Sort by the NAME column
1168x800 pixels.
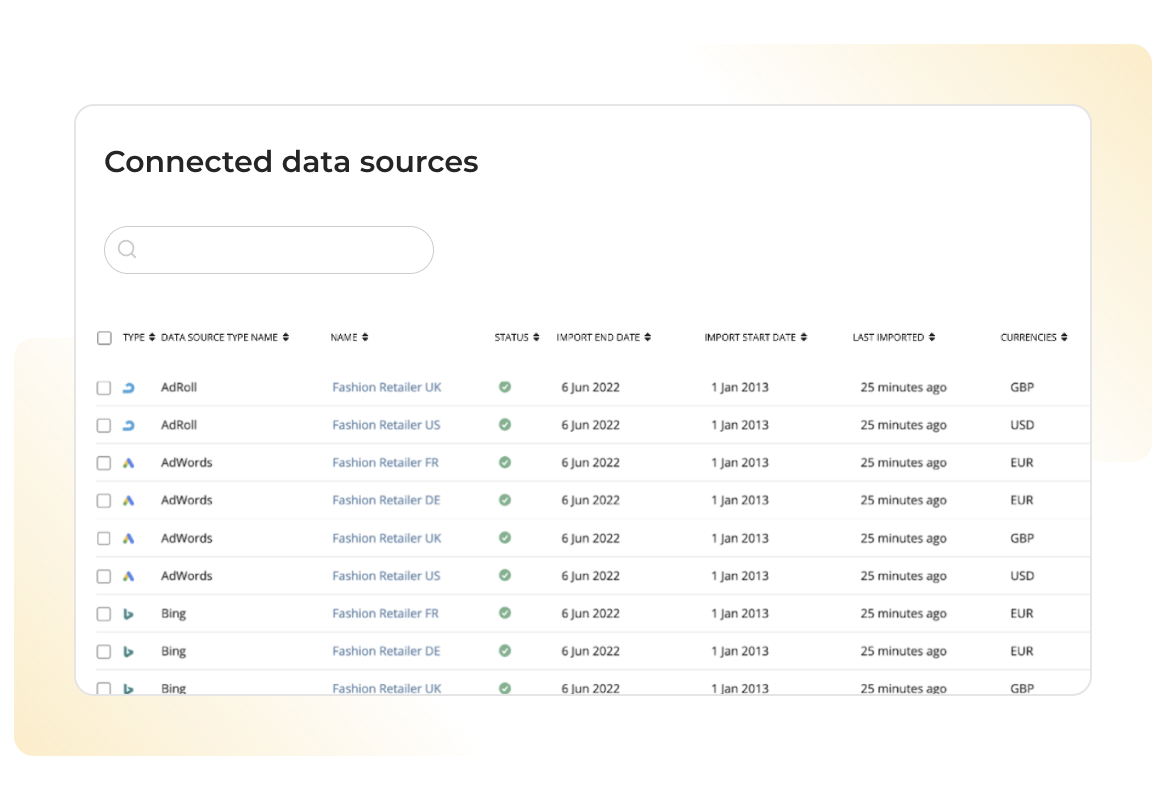pos(349,337)
